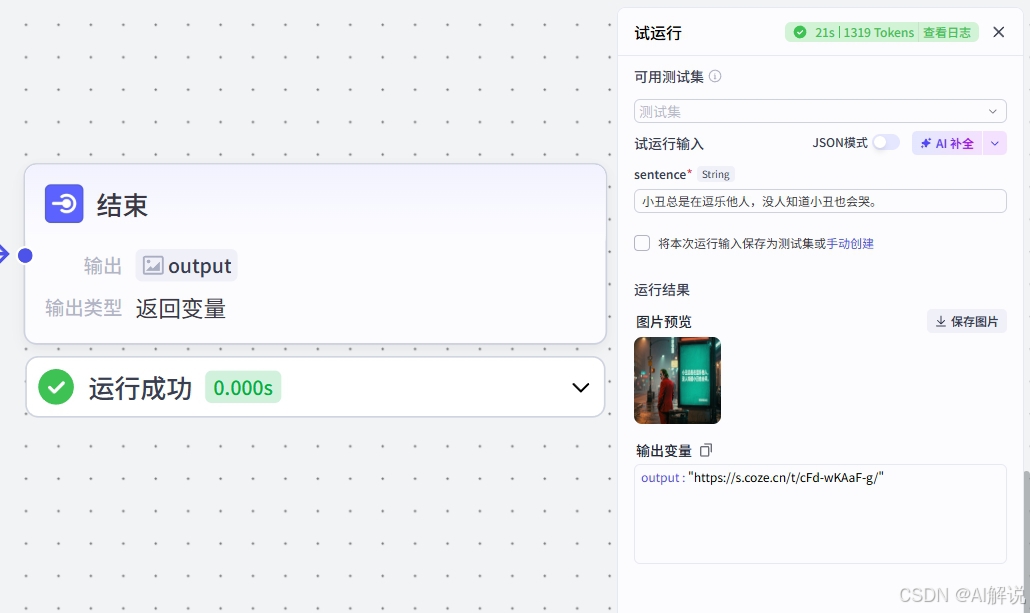The height and width of the screenshot is (613, 1030).
Task: Click the End node icon beside 结束
Action: click(x=64, y=204)
